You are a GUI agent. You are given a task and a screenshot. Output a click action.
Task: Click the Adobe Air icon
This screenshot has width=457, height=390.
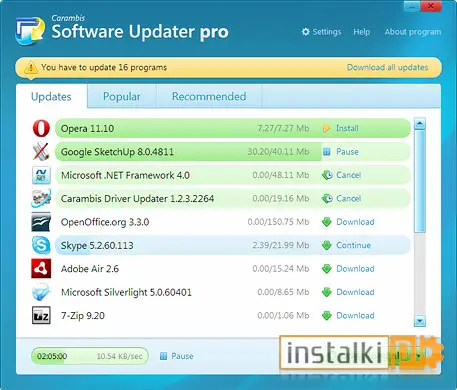click(41, 269)
